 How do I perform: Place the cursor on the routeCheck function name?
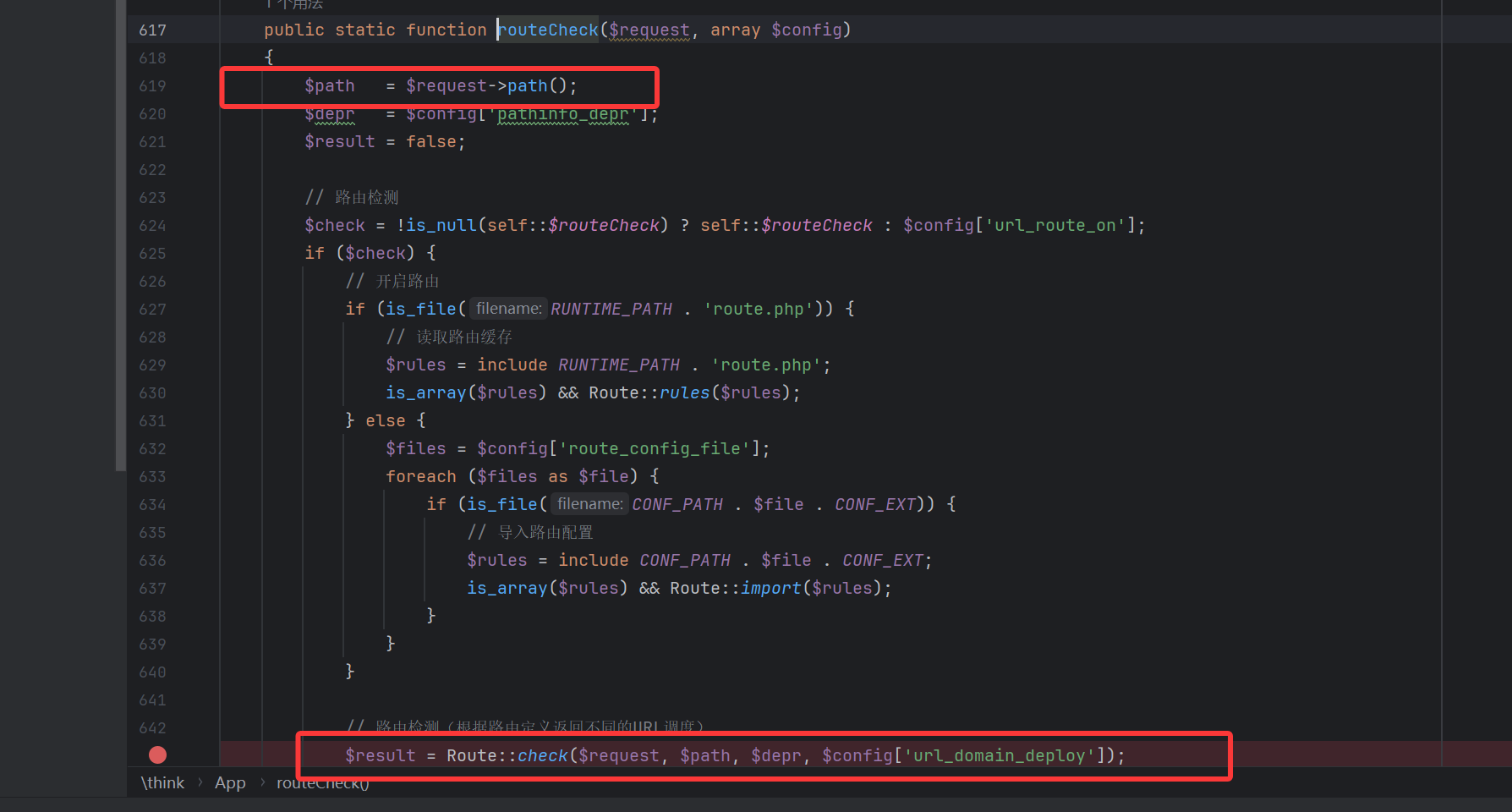point(548,30)
